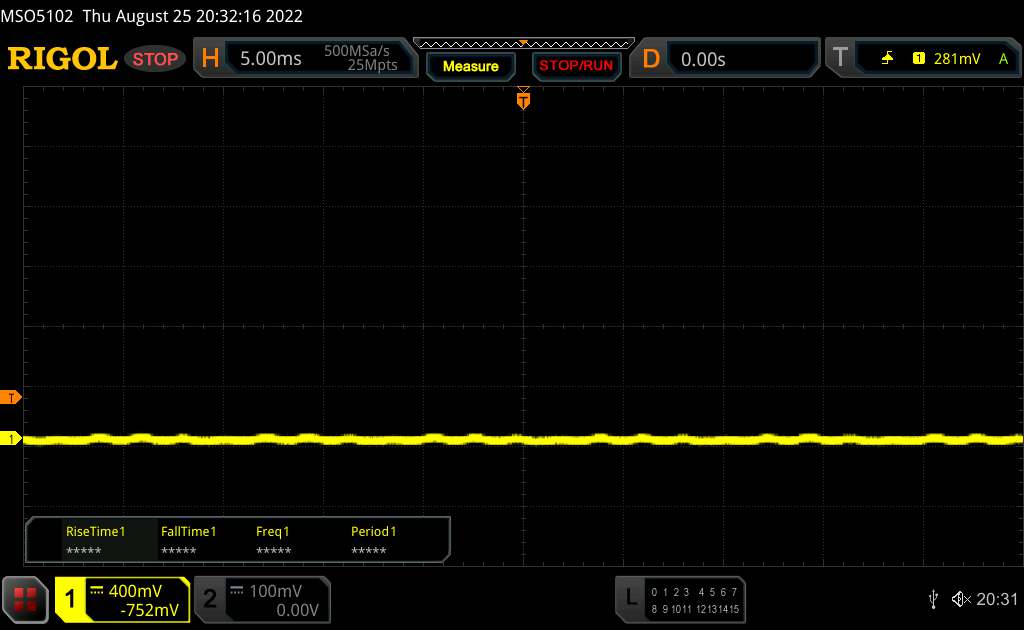The image size is (1024, 630).
Task: Click the yellow channel 1 waveform trace
Action: (x=522, y=439)
